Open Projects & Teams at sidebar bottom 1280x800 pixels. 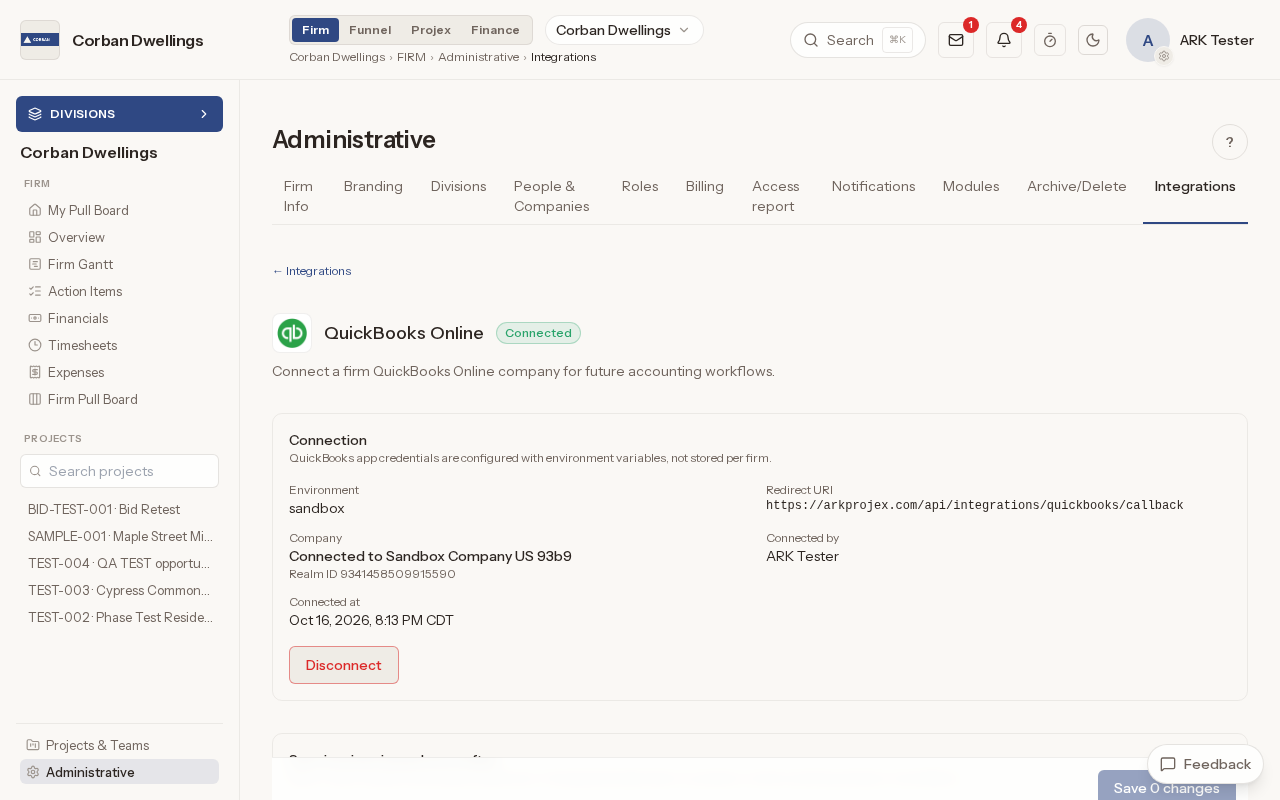click(x=119, y=745)
